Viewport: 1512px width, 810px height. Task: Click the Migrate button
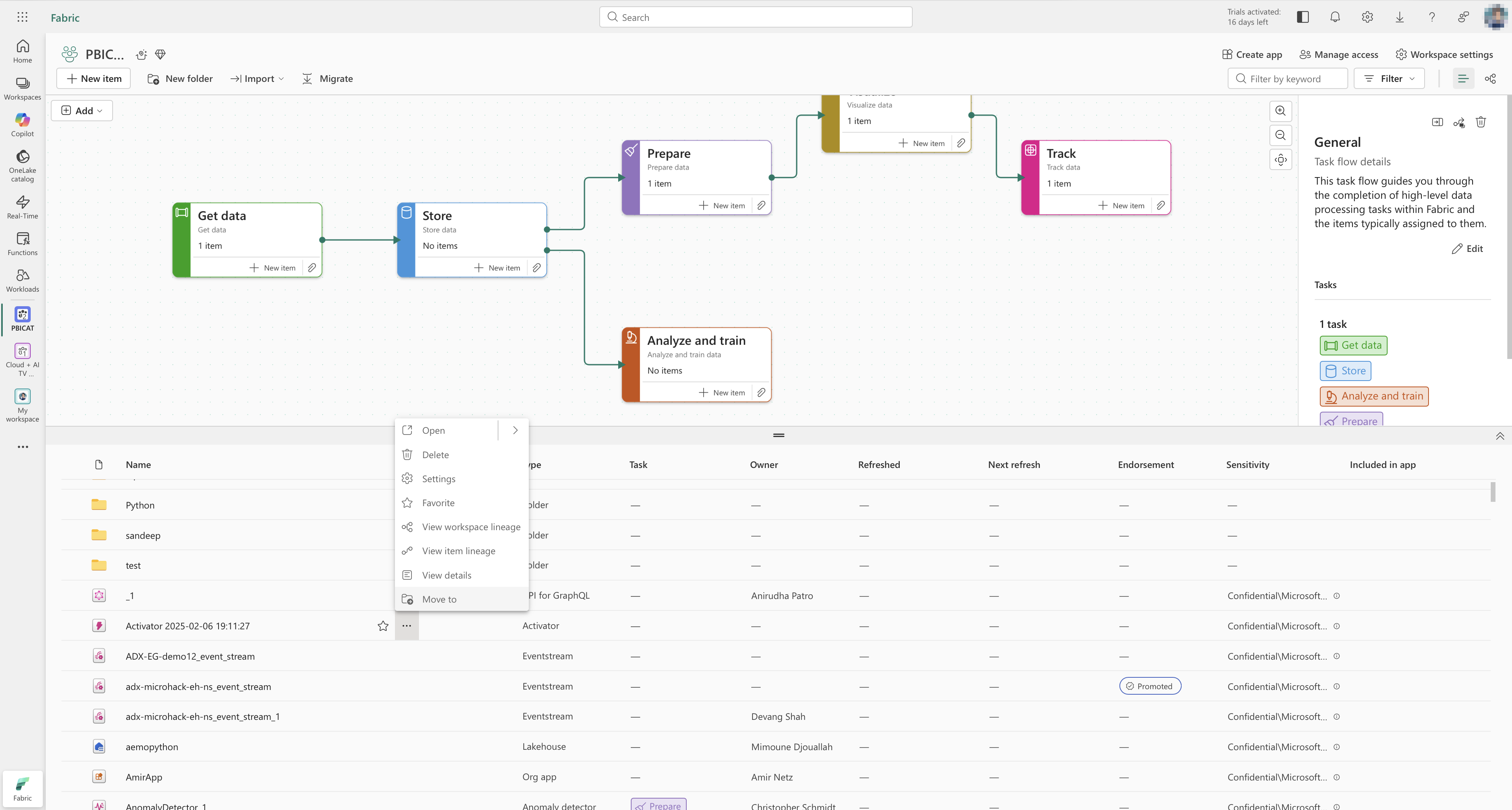327,79
